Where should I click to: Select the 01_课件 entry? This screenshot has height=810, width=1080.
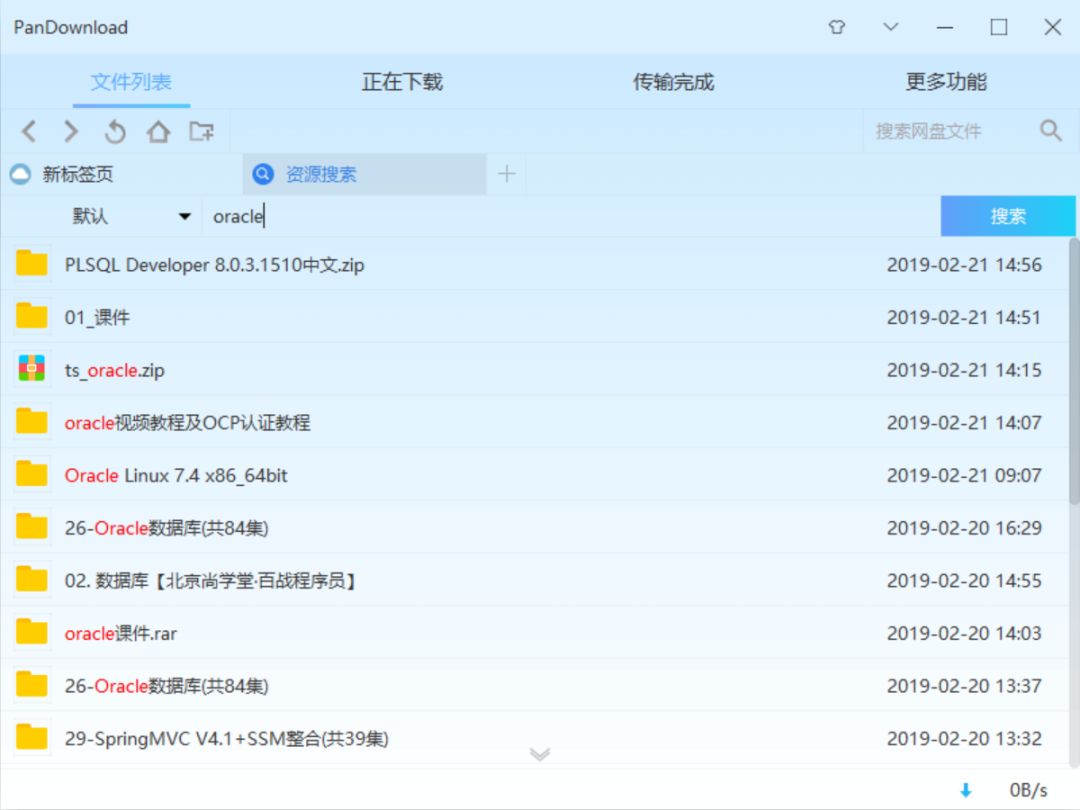click(97, 318)
